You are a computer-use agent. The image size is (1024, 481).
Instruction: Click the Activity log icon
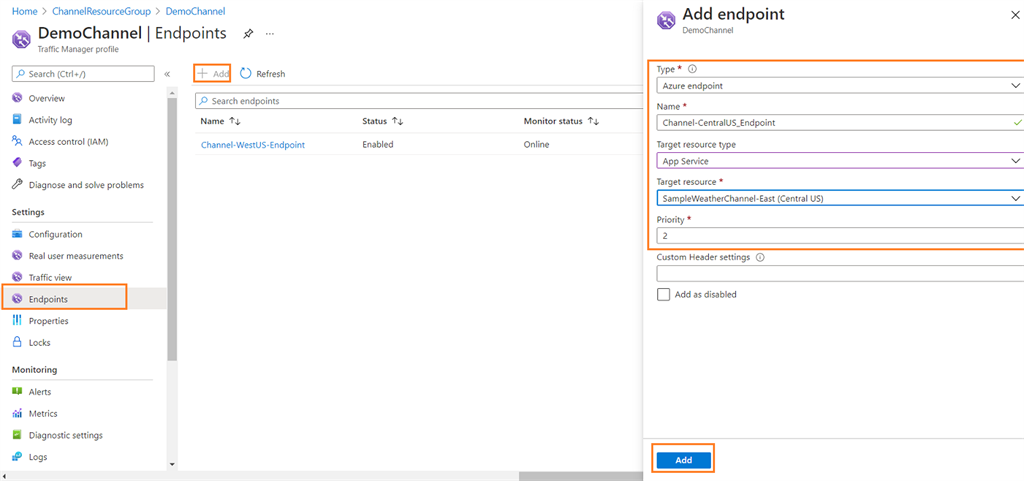click(x=18, y=119)
